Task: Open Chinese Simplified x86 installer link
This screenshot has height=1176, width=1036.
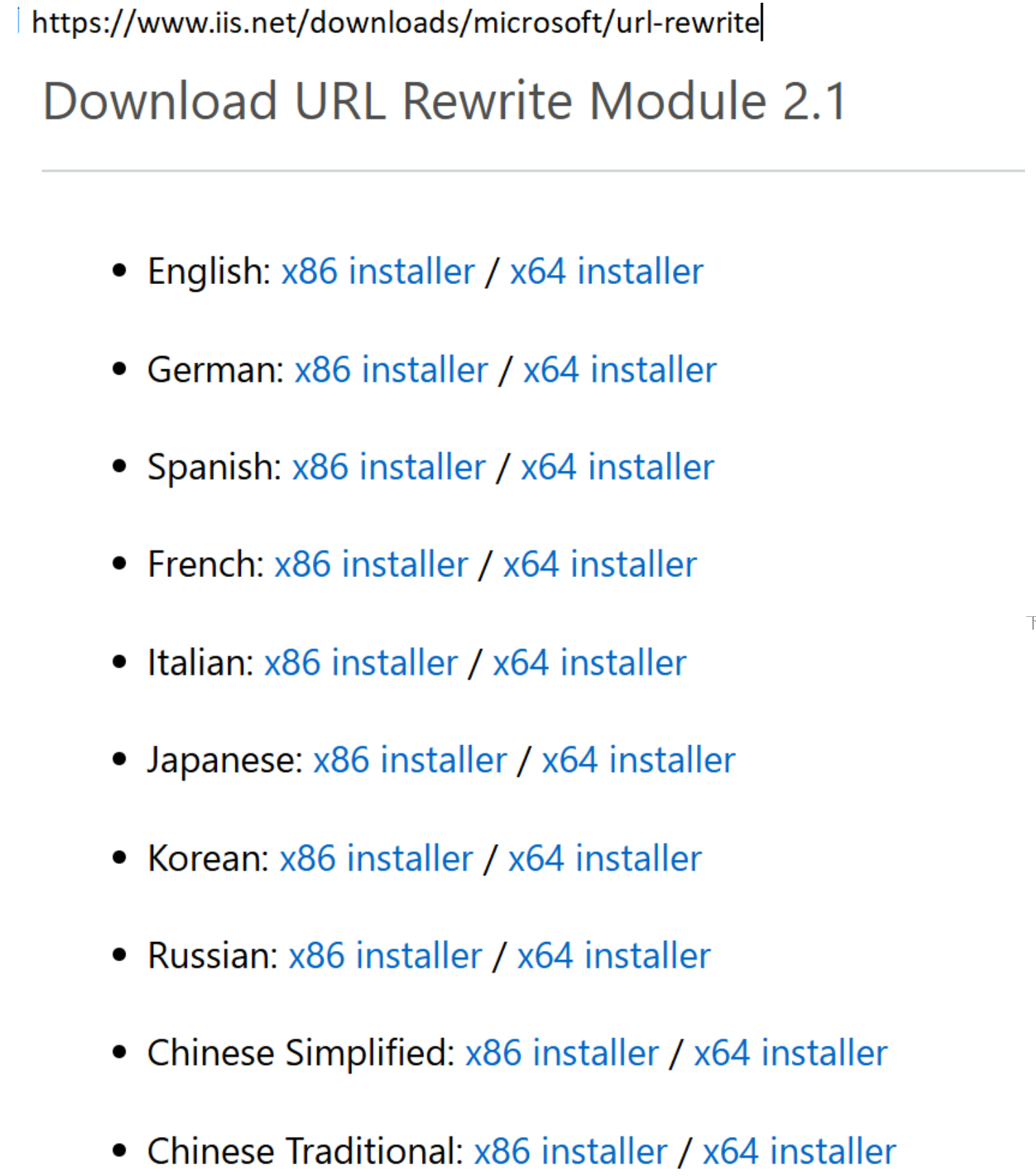Action: 562,1053
